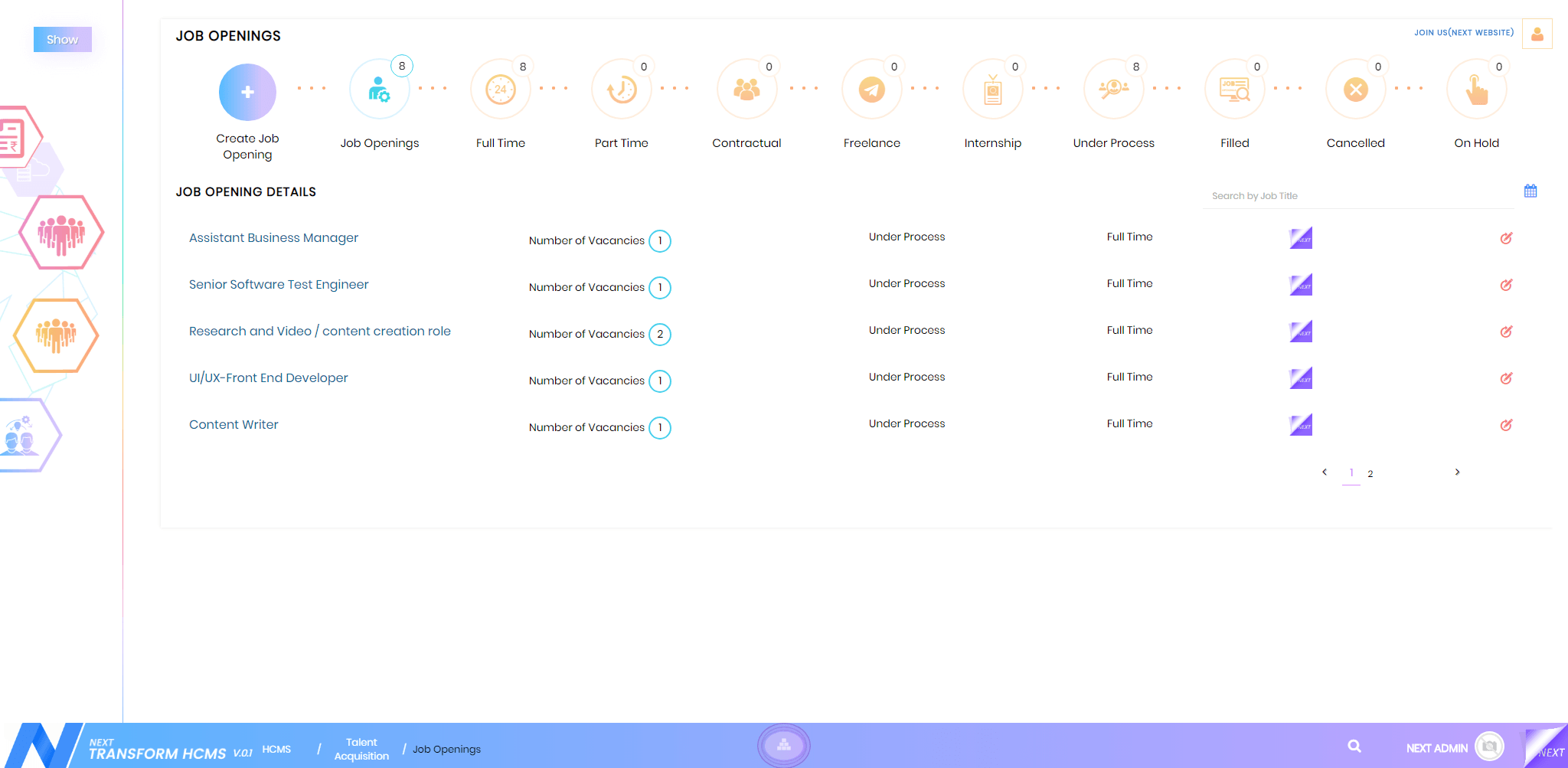Viewport: 1568px width, 768px height.
Task: Filter by Under Process icon
Action: tap(1113, 90)
